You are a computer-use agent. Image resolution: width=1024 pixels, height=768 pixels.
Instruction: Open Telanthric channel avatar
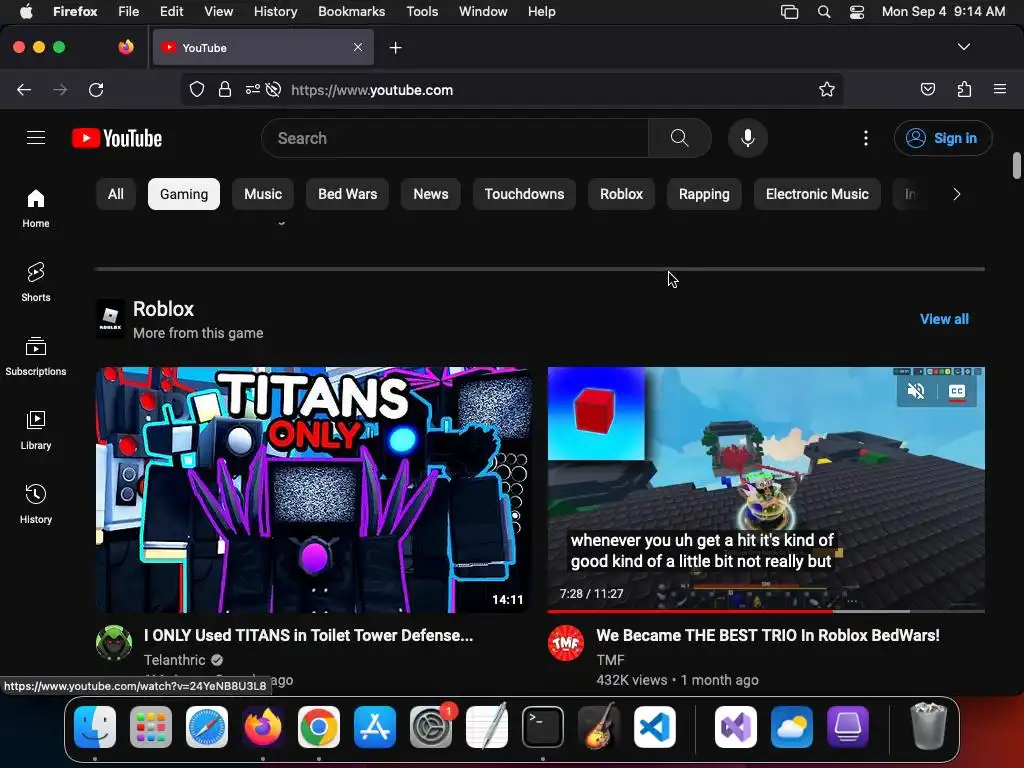coord(114,643)
